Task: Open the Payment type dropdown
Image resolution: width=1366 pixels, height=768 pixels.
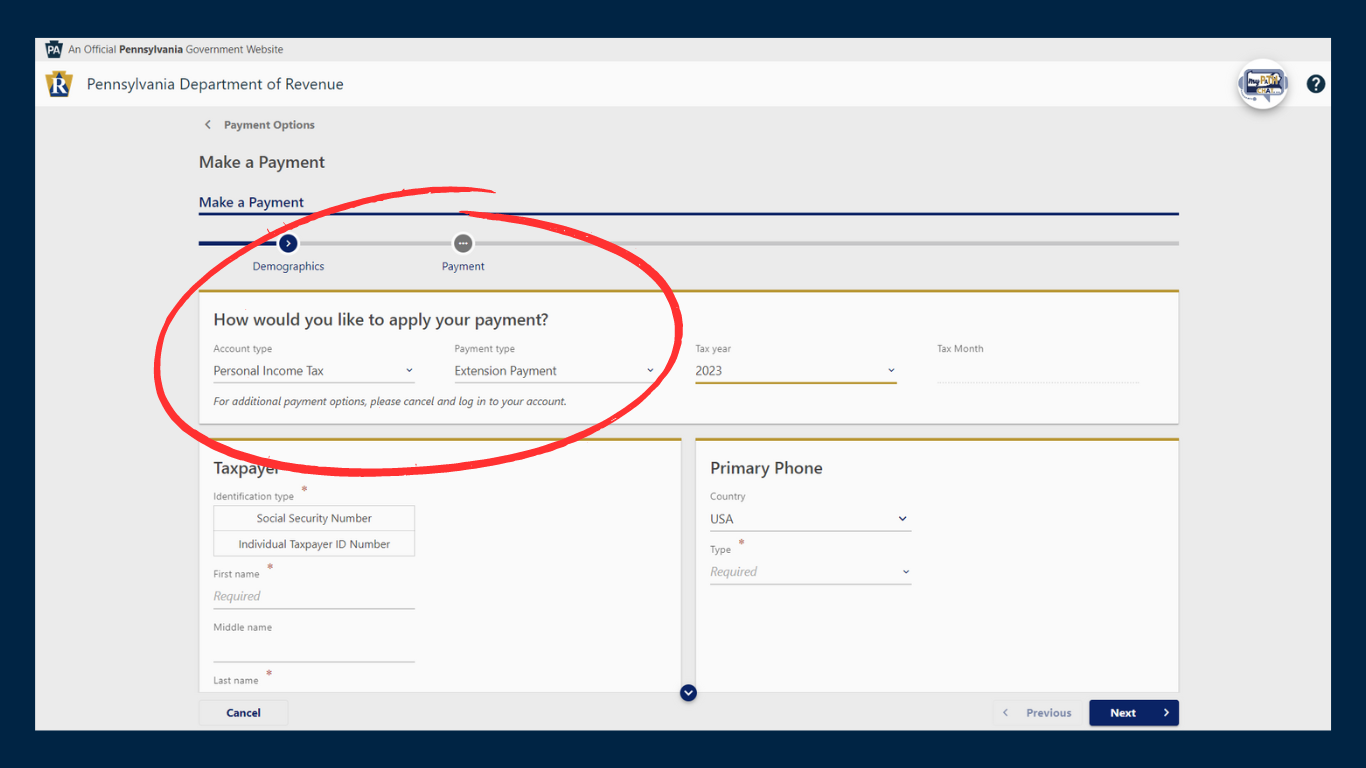Action: (554, 371)
